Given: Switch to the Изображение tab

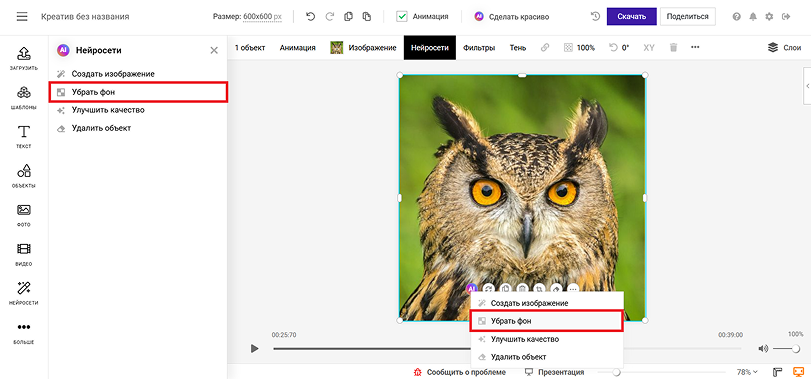Looking at the screenshot, I should click(x=363, y=48).
